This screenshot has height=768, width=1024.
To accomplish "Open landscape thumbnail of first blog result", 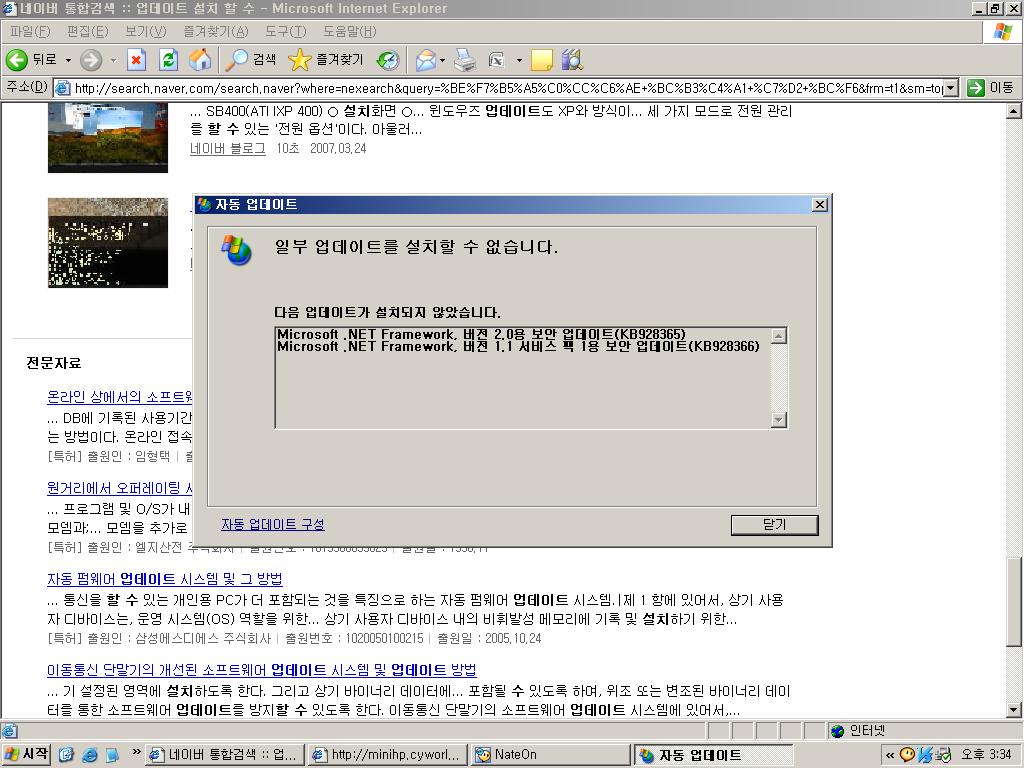I will (108, 137).
